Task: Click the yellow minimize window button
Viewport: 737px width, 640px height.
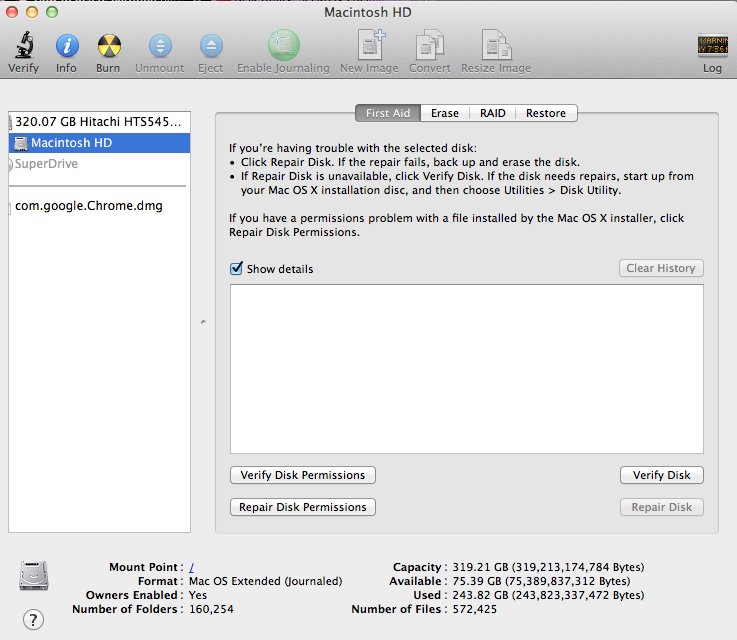Action: click(32, 12)
